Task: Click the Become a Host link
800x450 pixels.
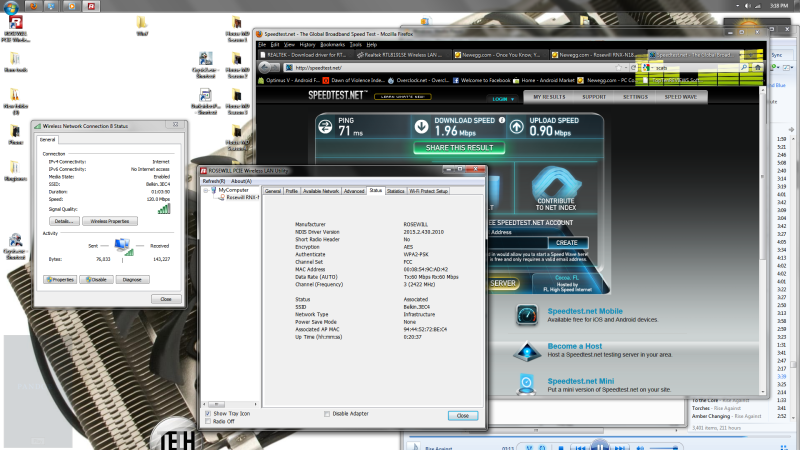Action: pyautogui.click(x=574, y=346)
